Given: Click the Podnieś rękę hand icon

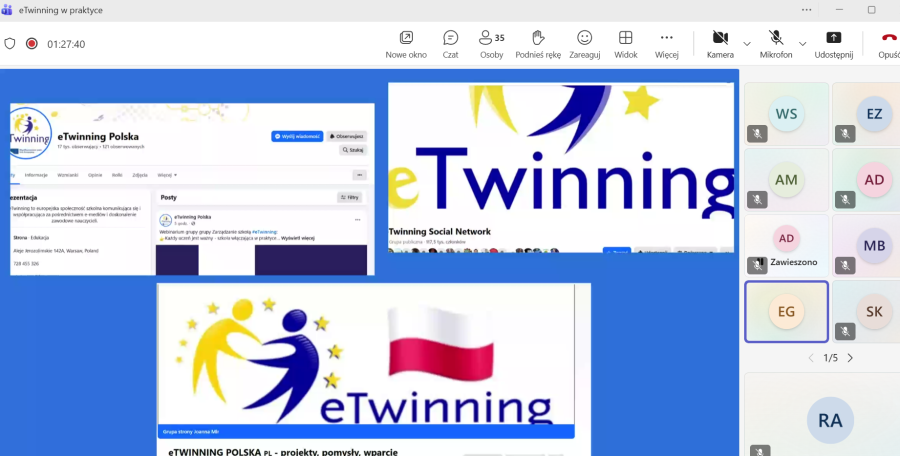Looking at the screenshot, I should [x=538, y=38].
